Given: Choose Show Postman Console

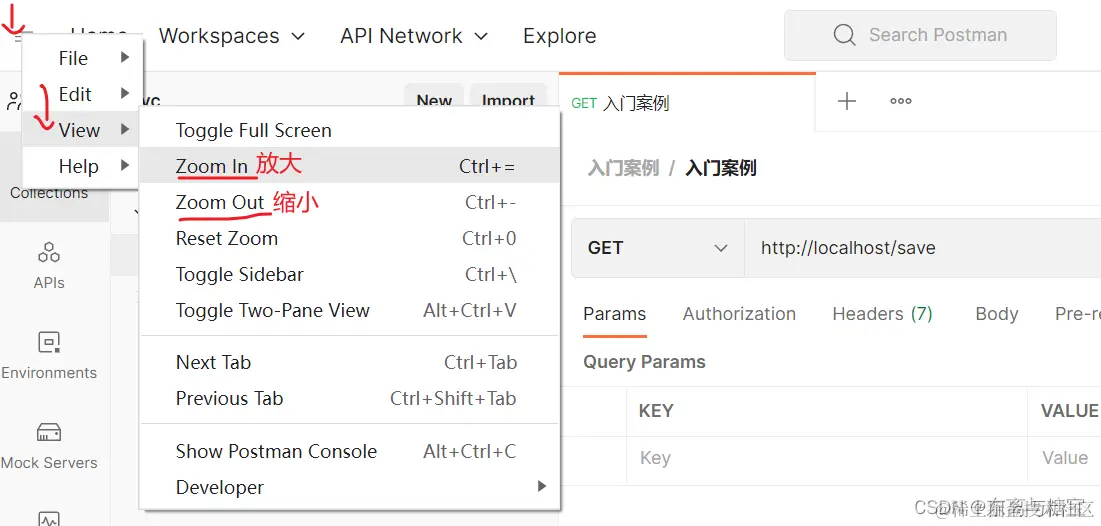Looking at the screenshot, I should tap(350, 452).
